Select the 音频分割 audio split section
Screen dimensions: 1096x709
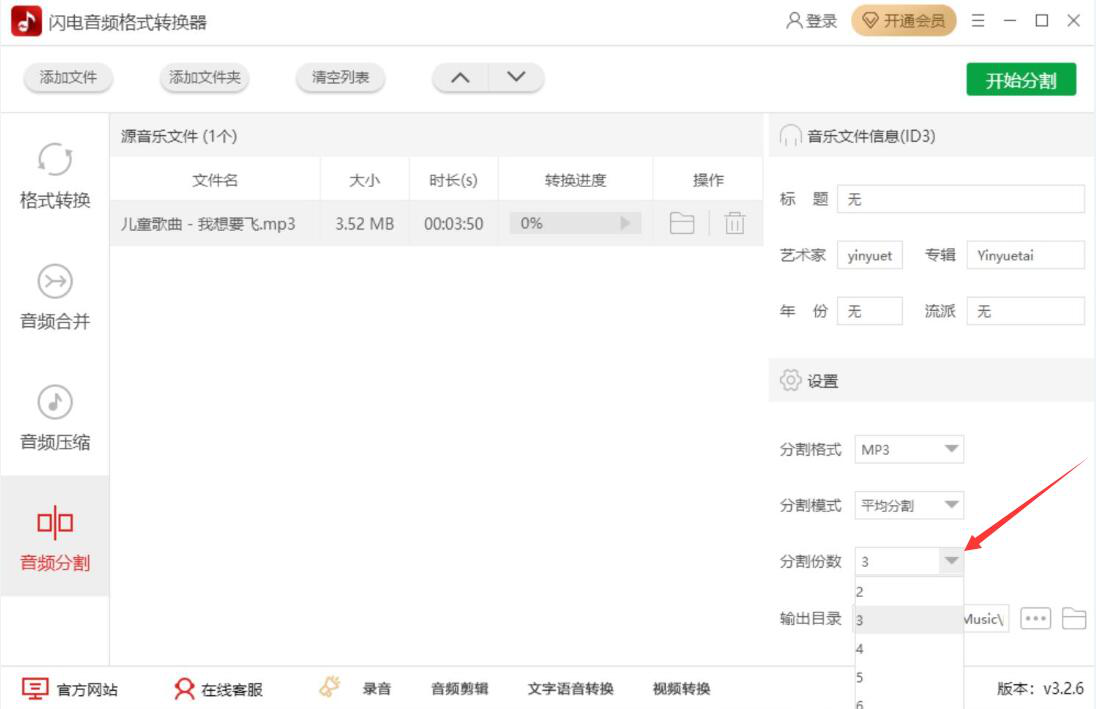(x=55, y=536)
